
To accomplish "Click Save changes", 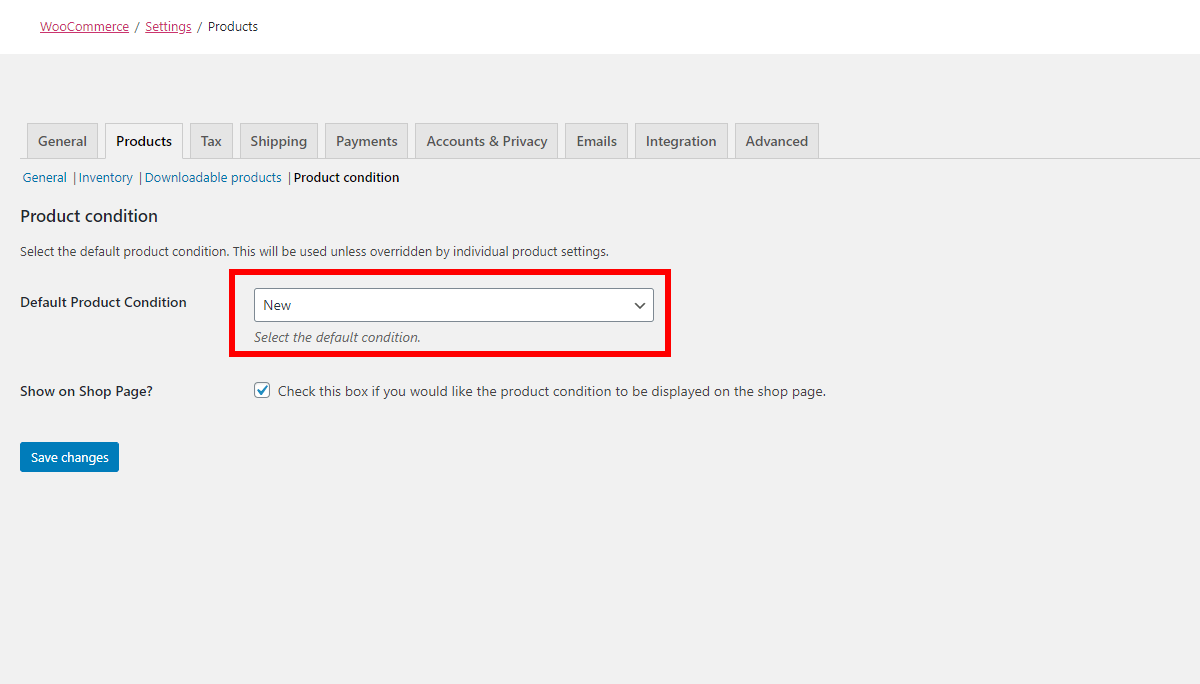I will point(69,457).
